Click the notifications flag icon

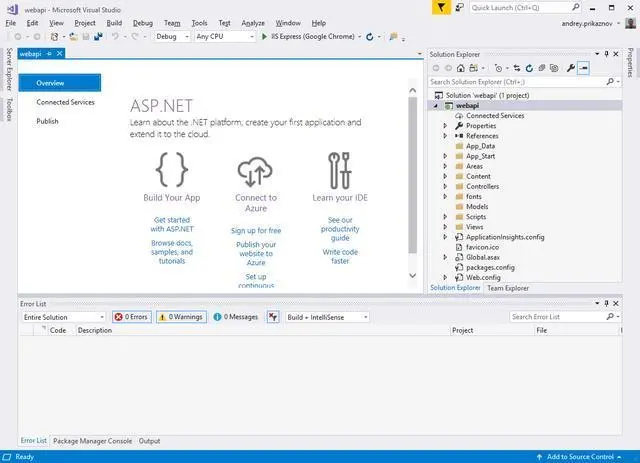pos(442,7)
